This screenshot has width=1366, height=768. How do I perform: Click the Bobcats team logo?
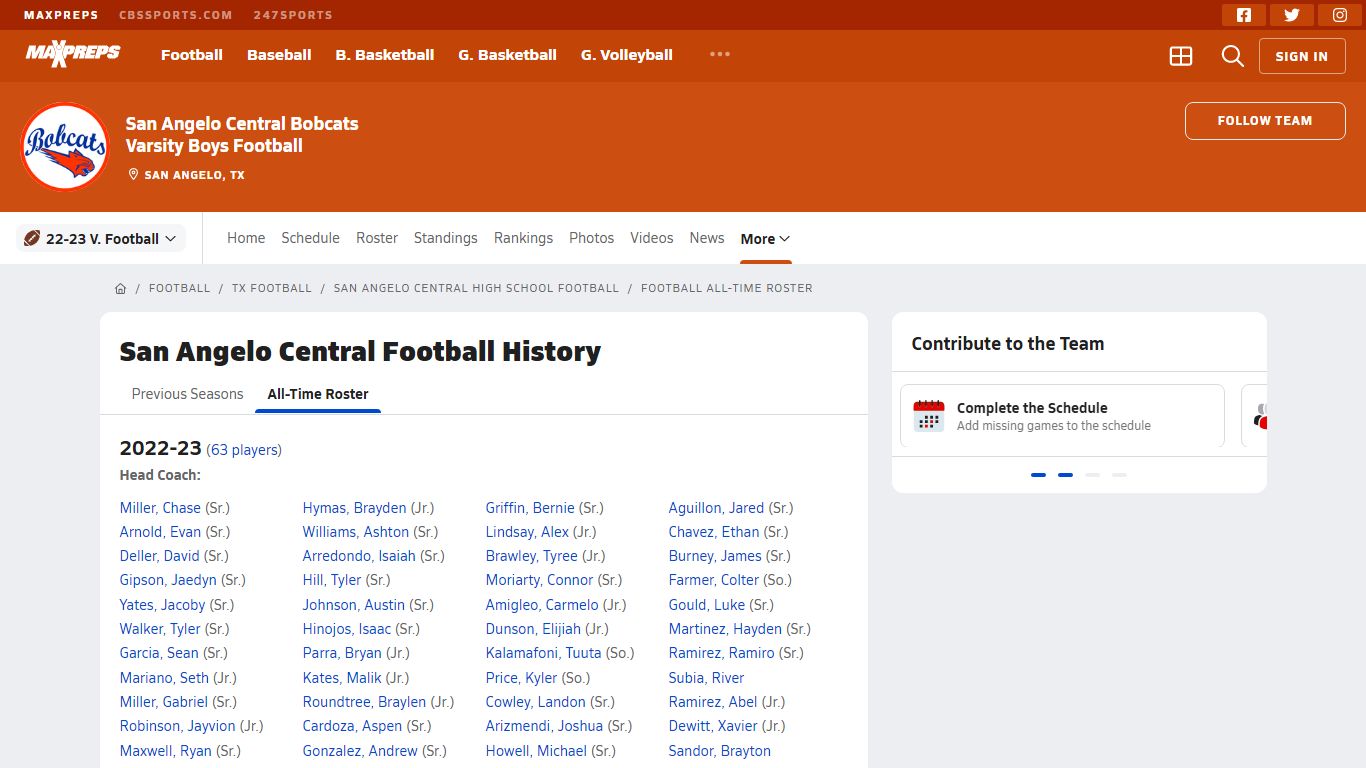coord(65,147)
